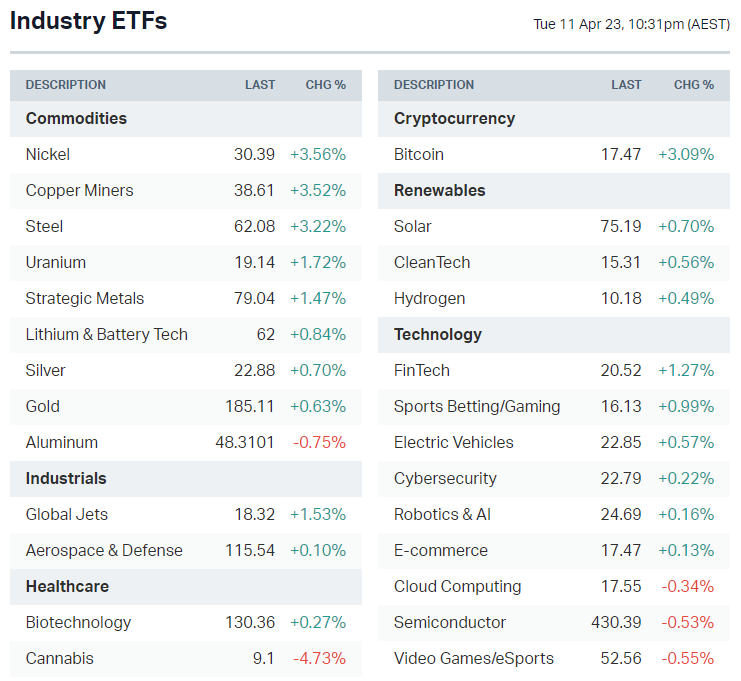741x681 pixels.
Task: Select the Bitcoin ETF row
Action: pos(418,154)
